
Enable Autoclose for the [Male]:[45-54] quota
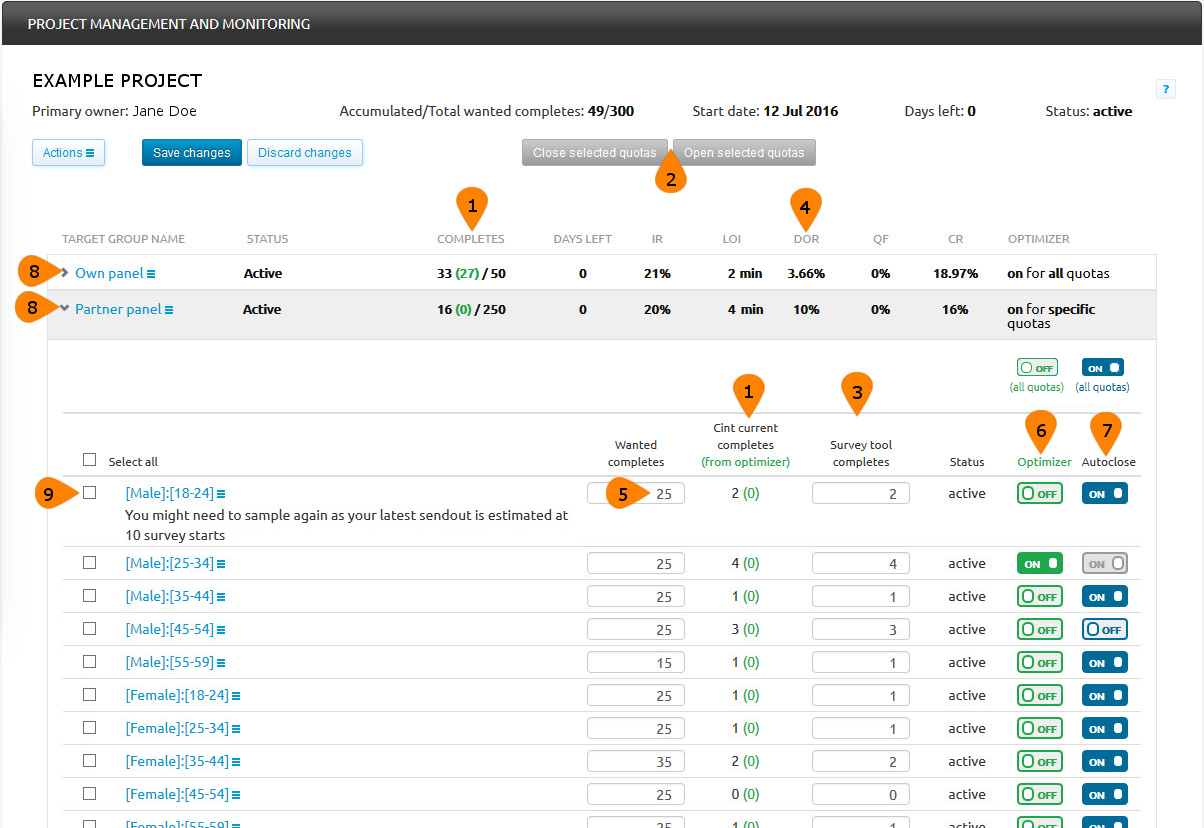point(1104,629)
